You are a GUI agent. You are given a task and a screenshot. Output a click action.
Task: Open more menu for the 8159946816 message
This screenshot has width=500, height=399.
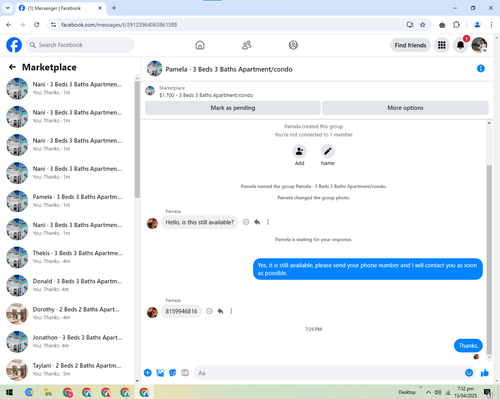click(x=231, y=311)
